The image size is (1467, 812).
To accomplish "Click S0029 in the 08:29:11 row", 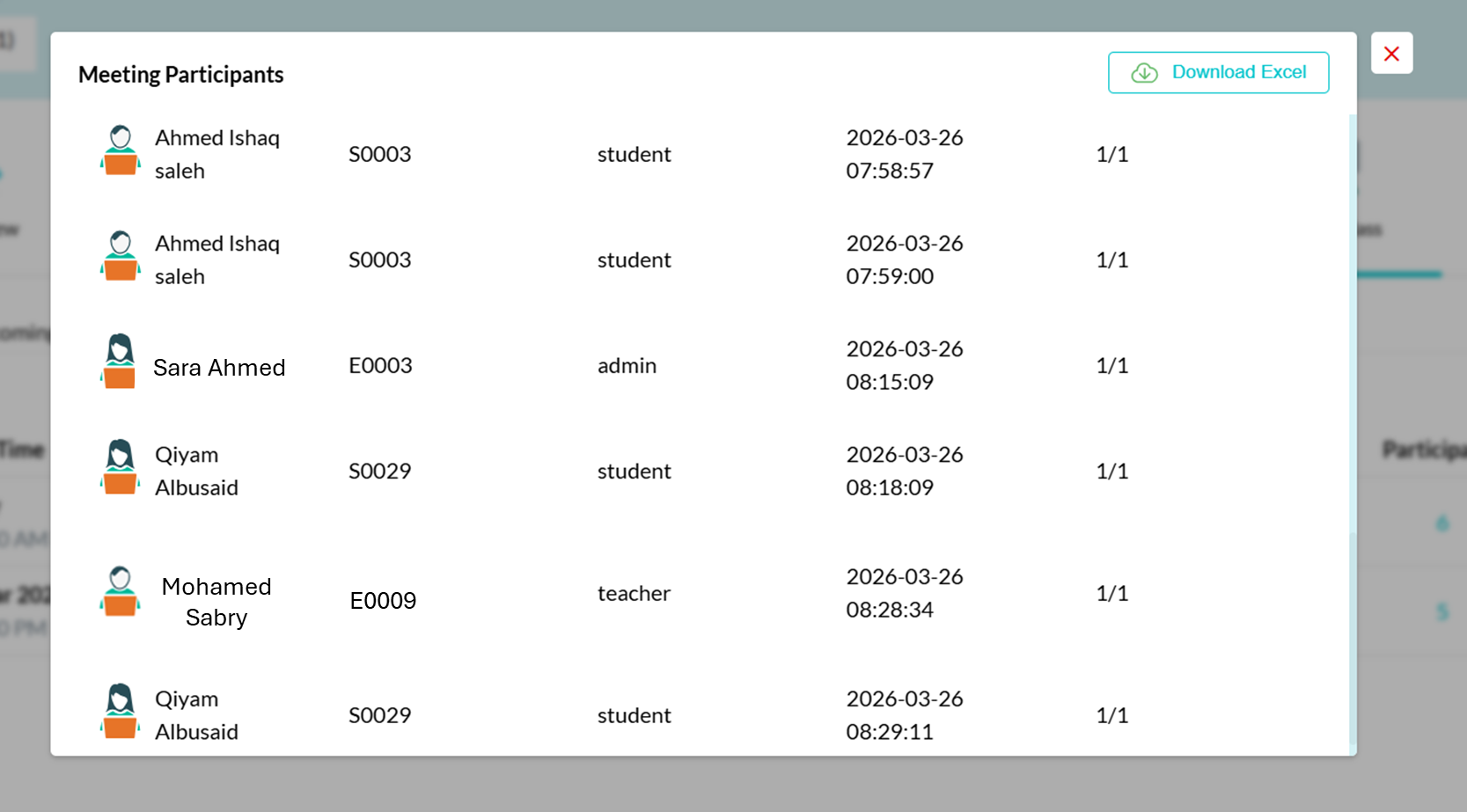I will tap(380, 715).
